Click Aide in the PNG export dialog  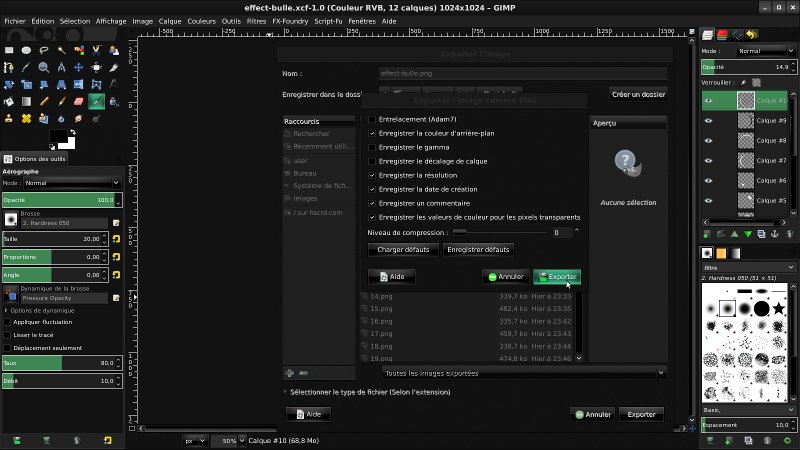[391, 277]
